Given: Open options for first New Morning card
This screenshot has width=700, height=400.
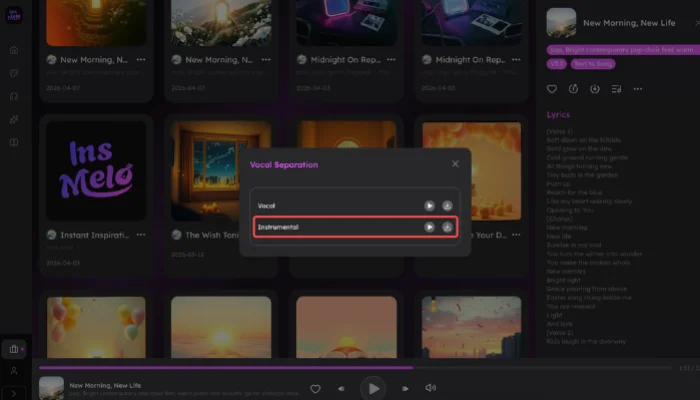Looking at the screenshot, I should click(141, 60).
